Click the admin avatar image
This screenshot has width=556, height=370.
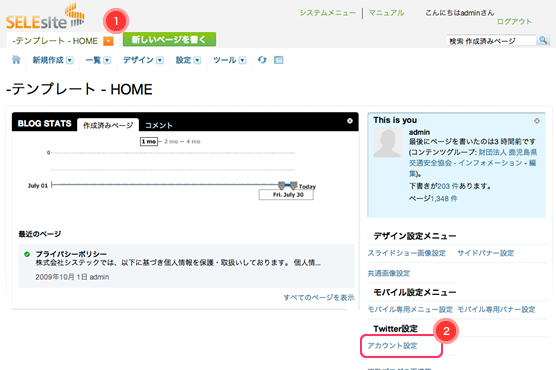[388, 143]
